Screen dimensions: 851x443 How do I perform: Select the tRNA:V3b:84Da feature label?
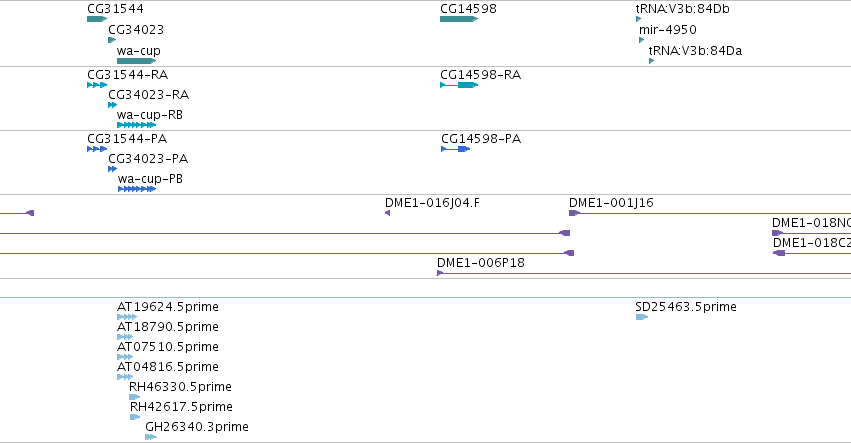695,51
